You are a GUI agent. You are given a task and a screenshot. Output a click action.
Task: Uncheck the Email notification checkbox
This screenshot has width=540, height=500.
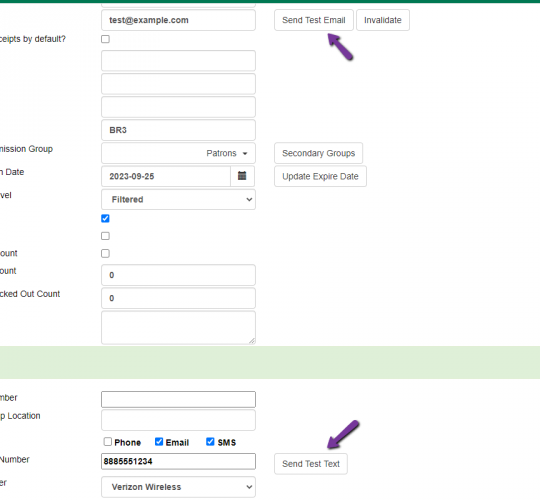pyautogui.click(x=159, y=441)
